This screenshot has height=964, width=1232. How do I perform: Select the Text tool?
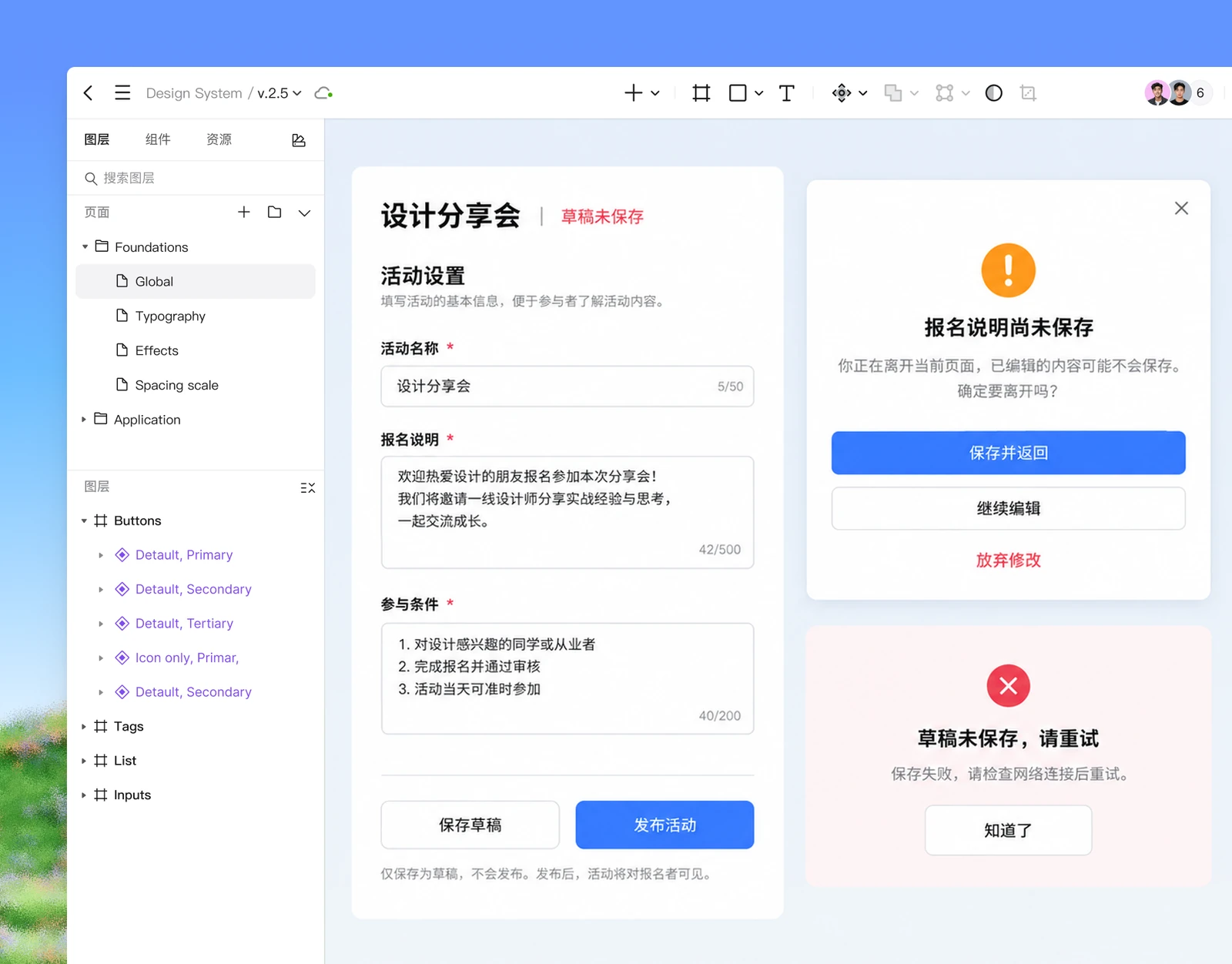(x=786, y=93)
